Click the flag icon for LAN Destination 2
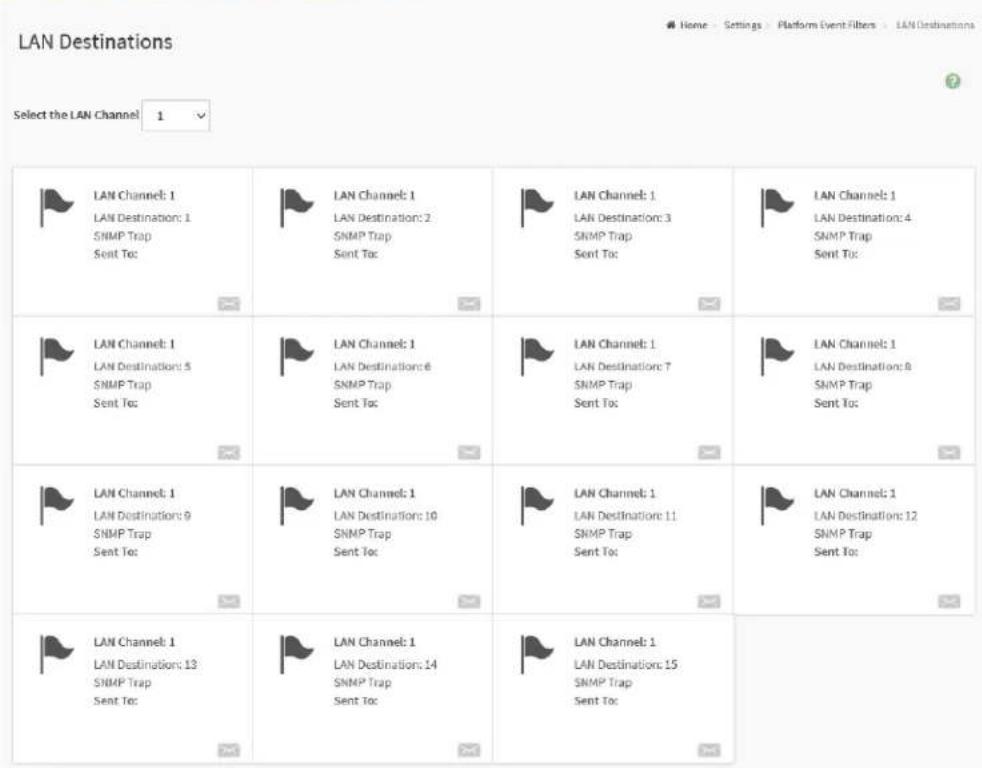982x768 pixels. point(297,207)
